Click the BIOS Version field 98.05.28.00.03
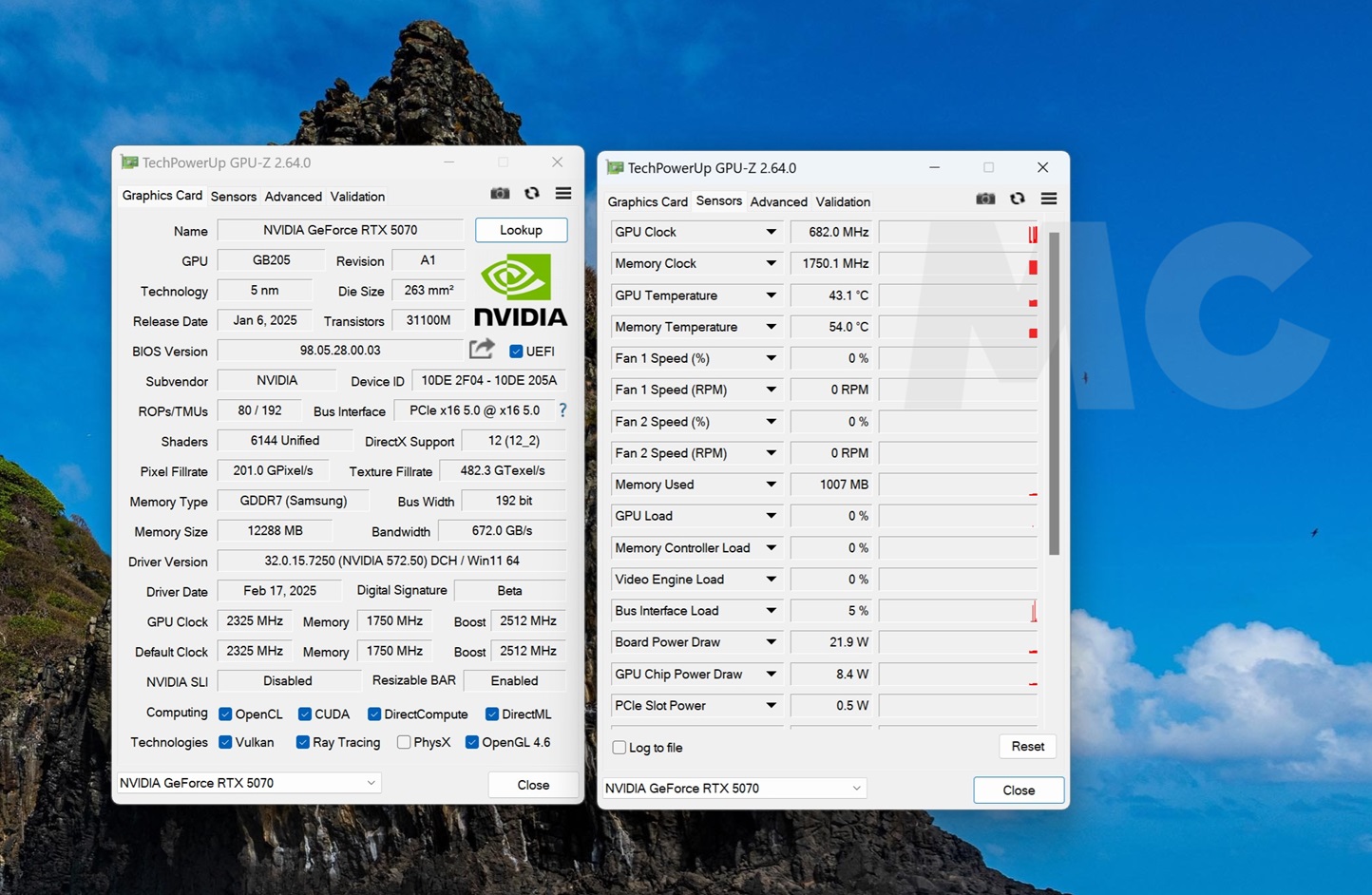 click(x=340, y=351)
